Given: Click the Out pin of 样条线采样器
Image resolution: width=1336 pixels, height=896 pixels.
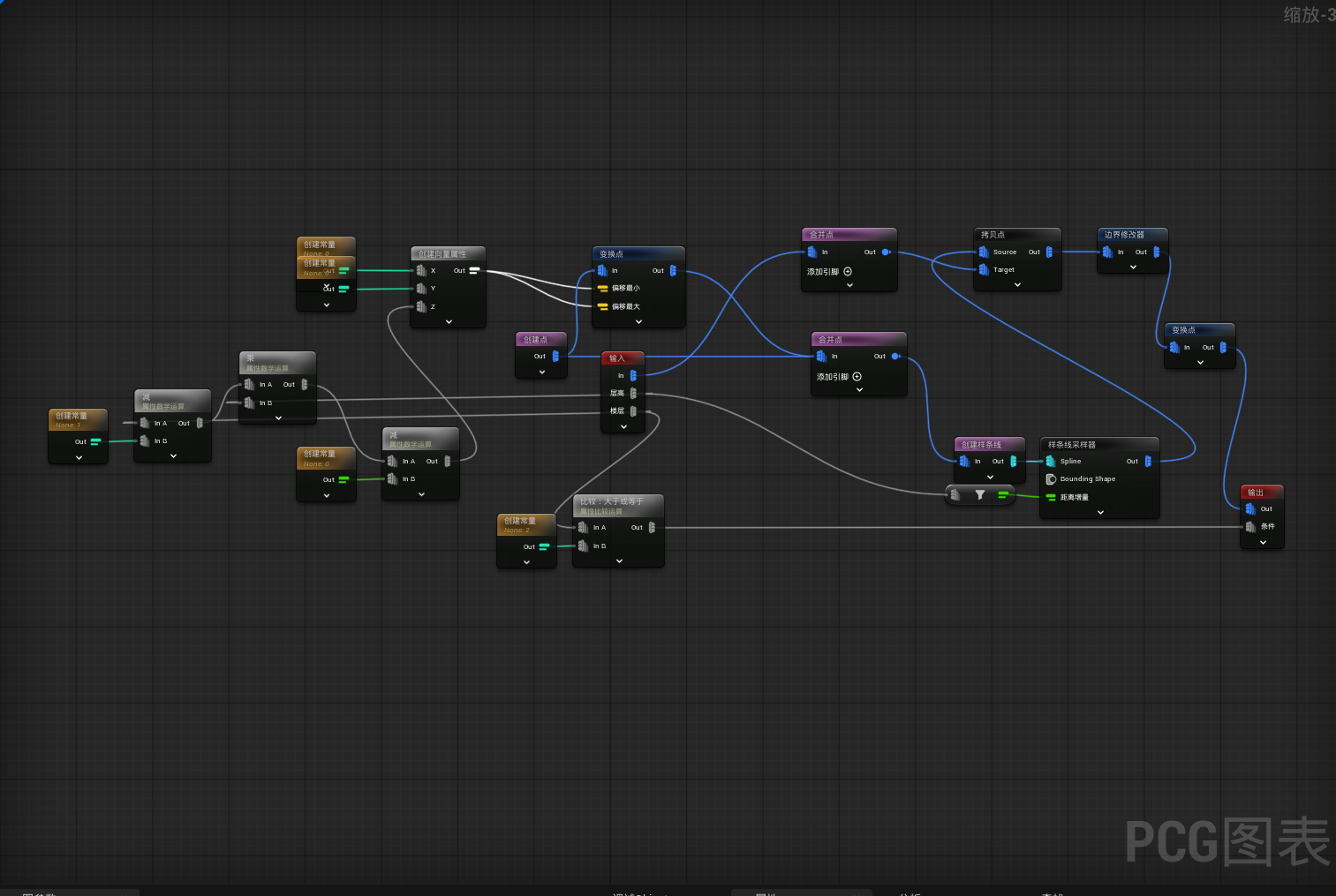Looking at the screenshot, I should (1148, 462).
